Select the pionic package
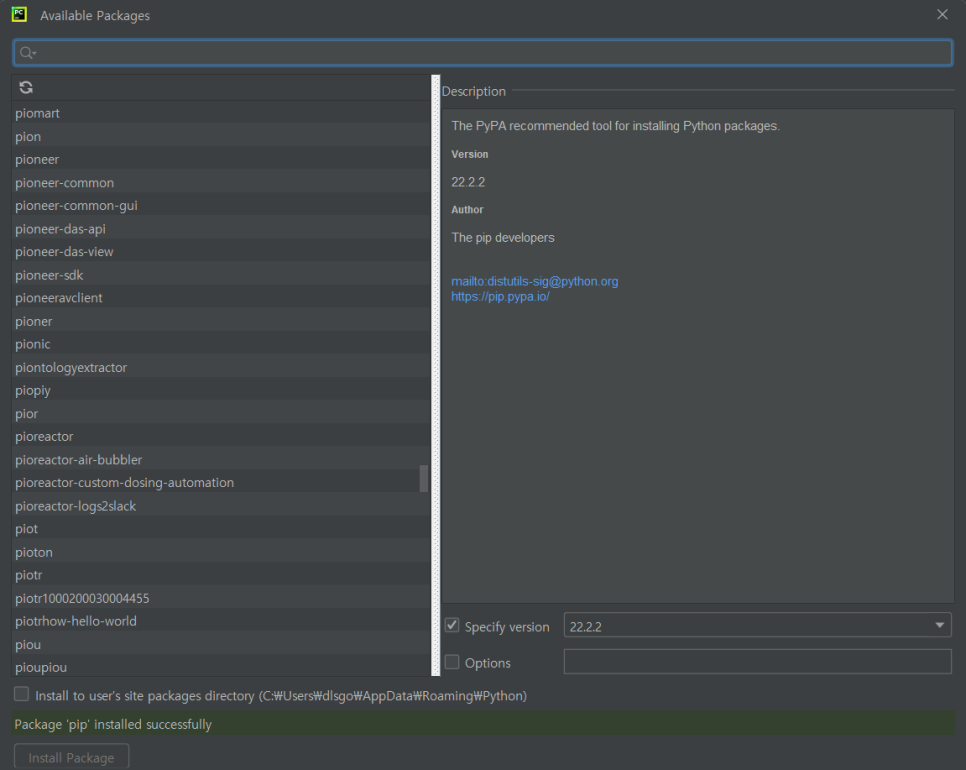 pos(221,344)
